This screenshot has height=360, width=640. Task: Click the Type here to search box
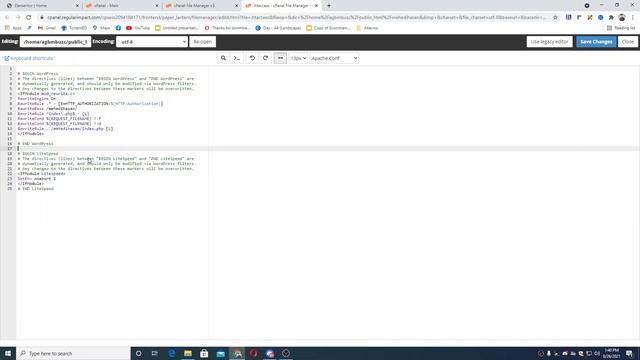tap(73, 353)
